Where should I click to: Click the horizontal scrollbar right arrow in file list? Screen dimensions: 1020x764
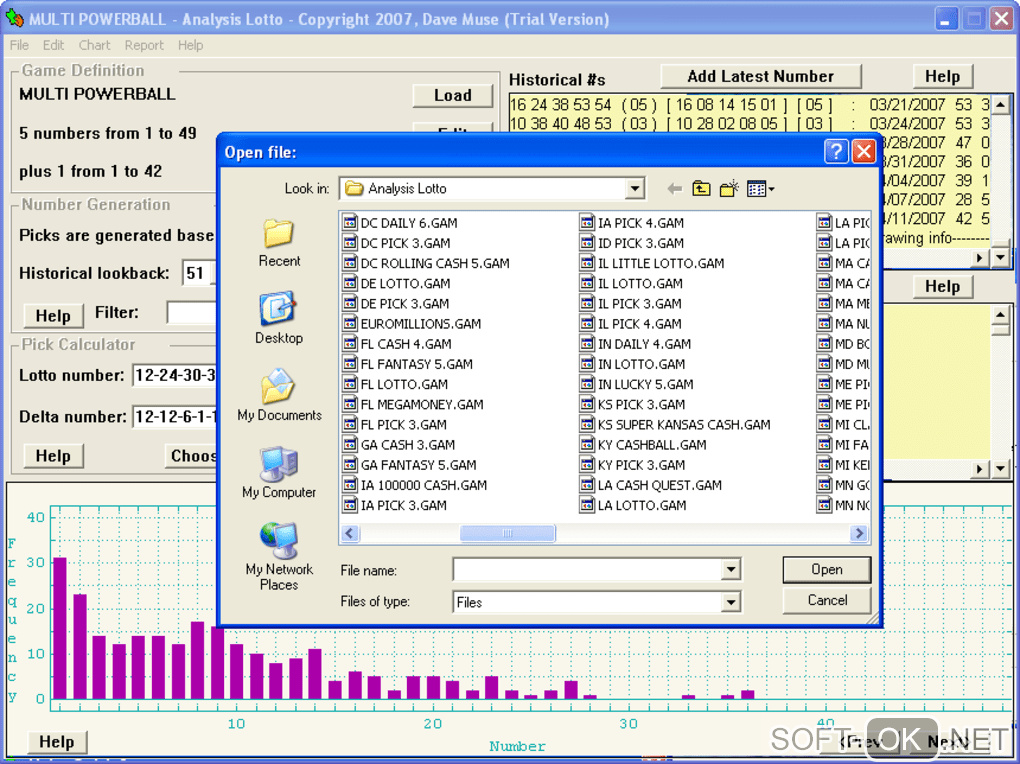(x=858, y=534)
